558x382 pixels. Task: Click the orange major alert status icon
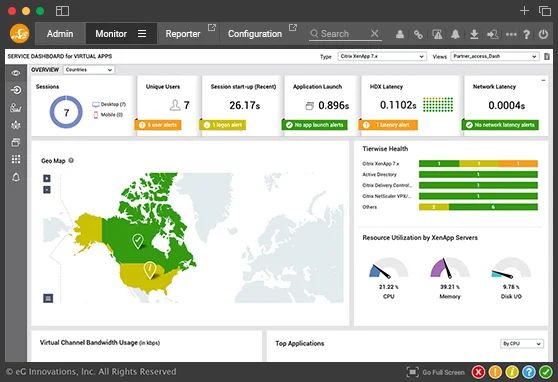click(x=495, y=372)
